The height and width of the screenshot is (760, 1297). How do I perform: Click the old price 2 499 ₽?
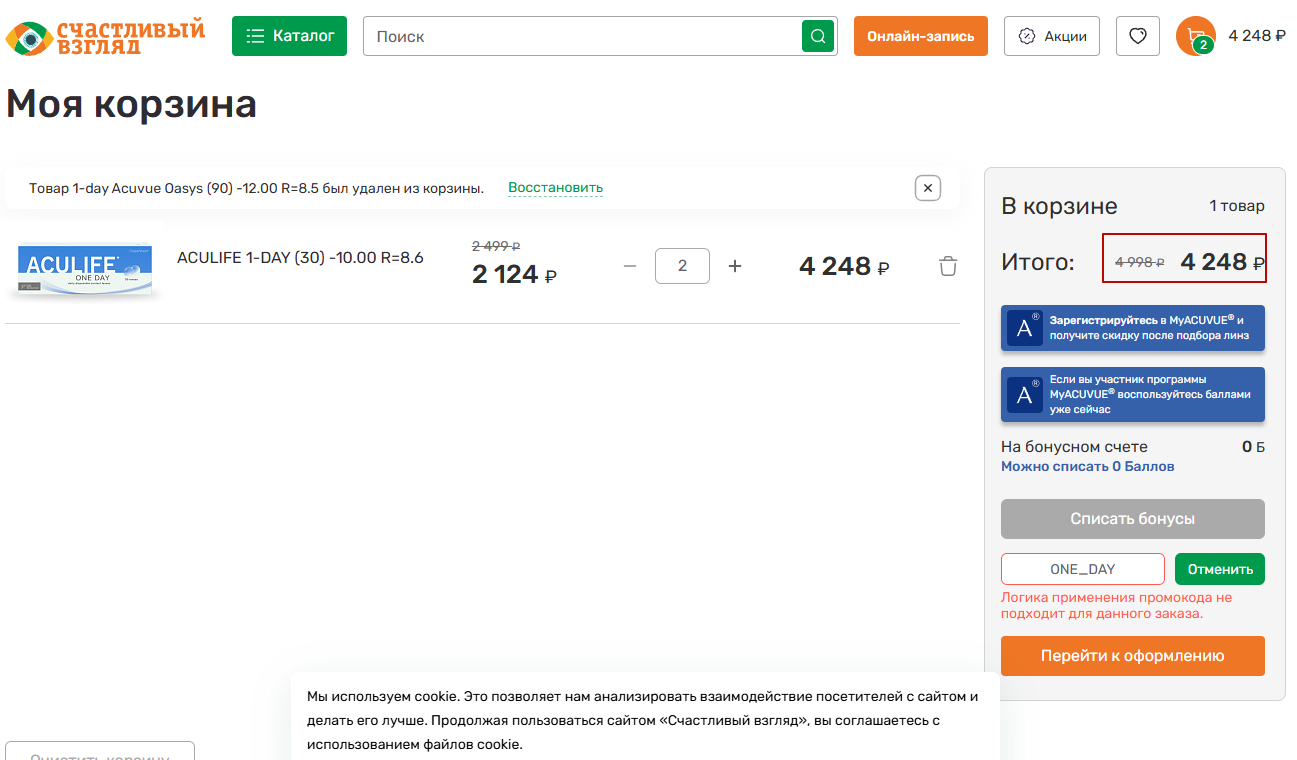tap(496, 246)
